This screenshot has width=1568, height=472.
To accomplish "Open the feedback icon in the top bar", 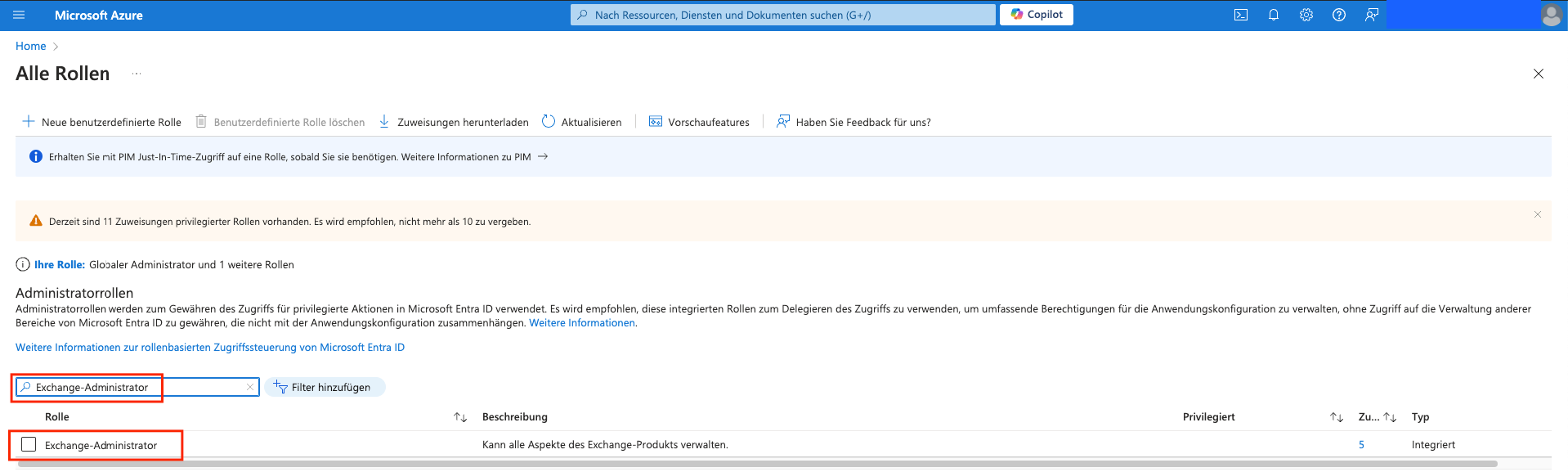I will click(x=1372, y=15).
